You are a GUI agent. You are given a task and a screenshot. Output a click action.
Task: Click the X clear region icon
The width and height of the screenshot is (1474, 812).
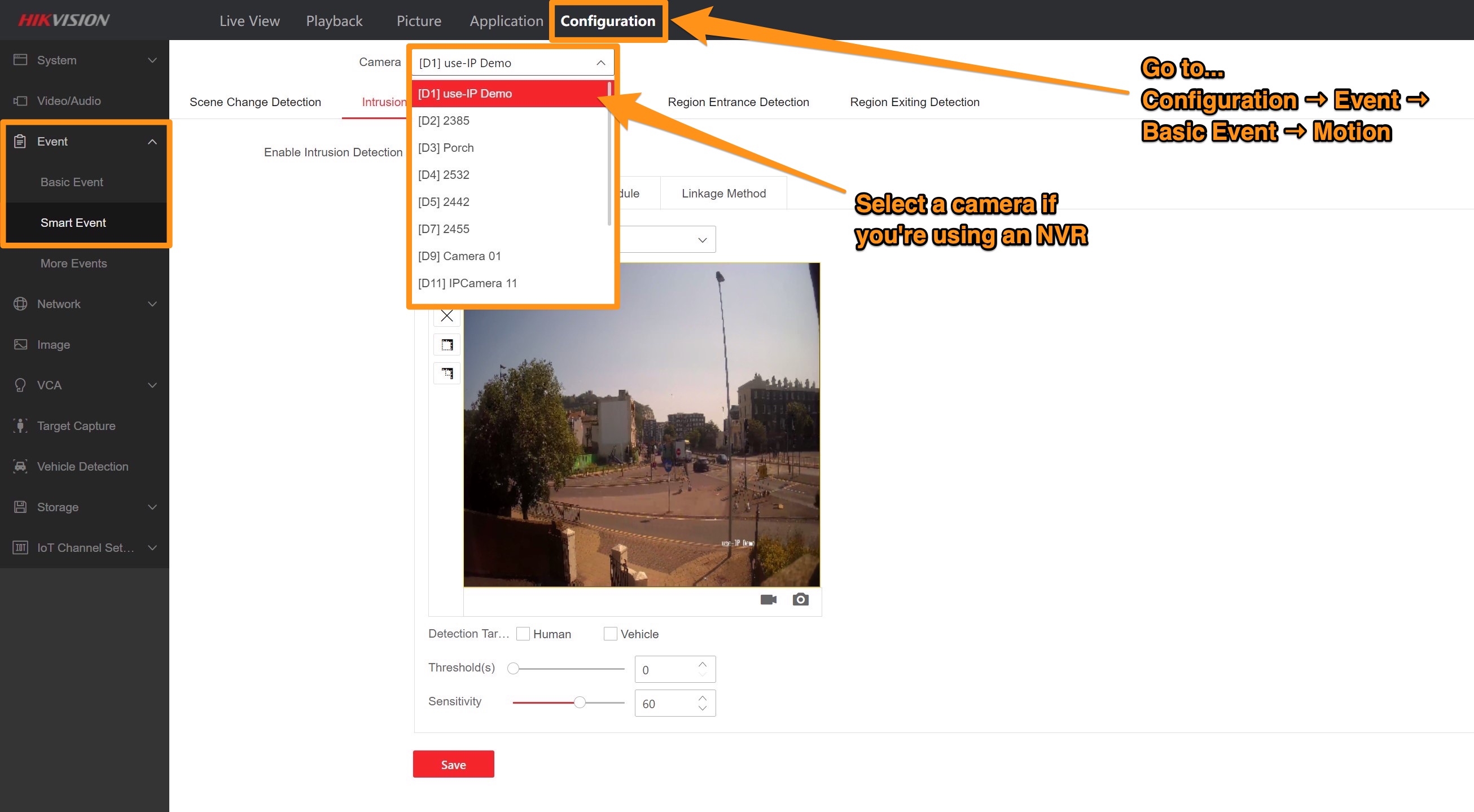pyautogui.click(x=447, y=315)
